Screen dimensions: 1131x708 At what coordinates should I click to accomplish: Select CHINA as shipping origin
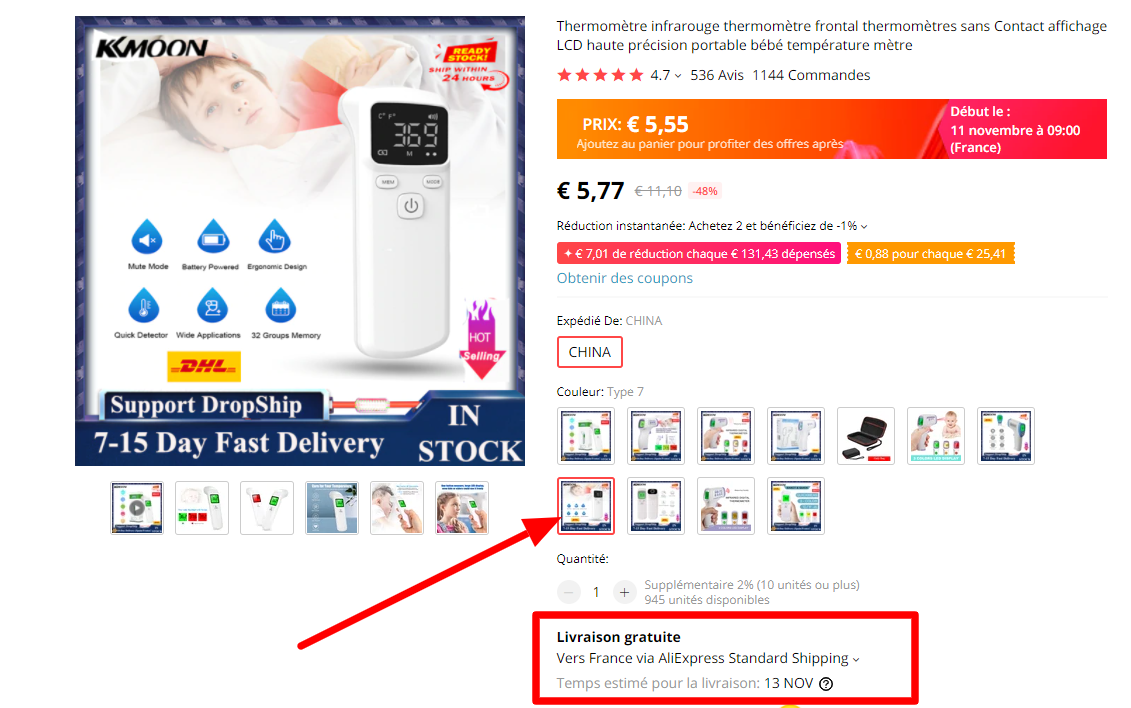(x=589, y=352)
